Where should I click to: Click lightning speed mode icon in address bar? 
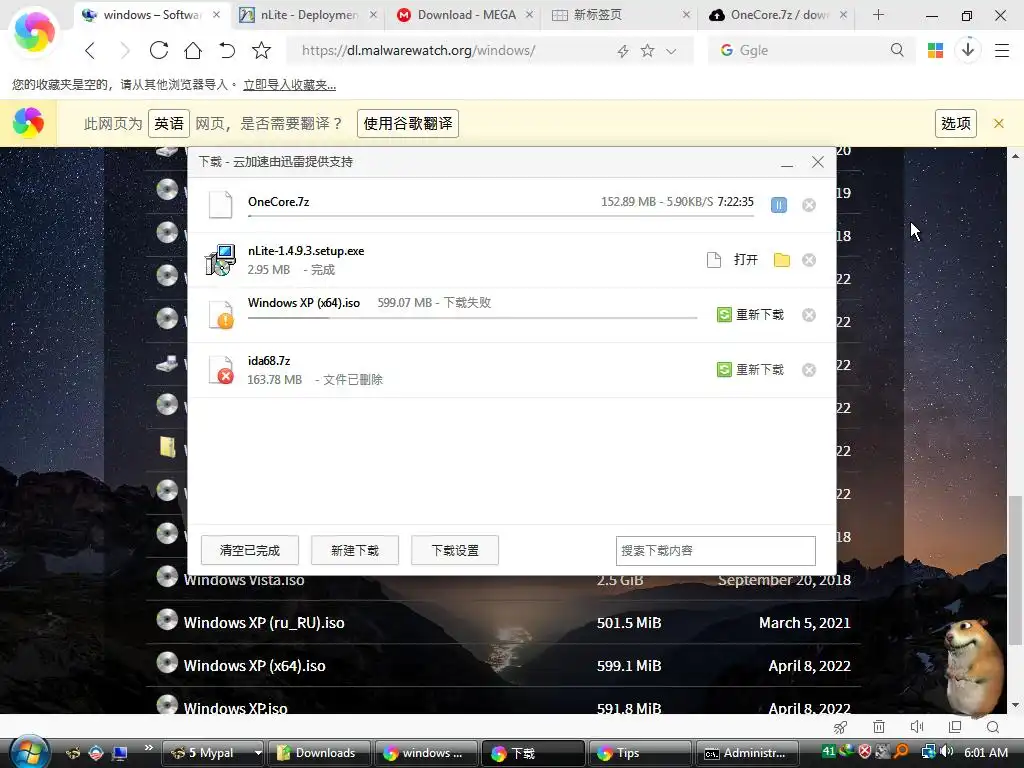622,51
